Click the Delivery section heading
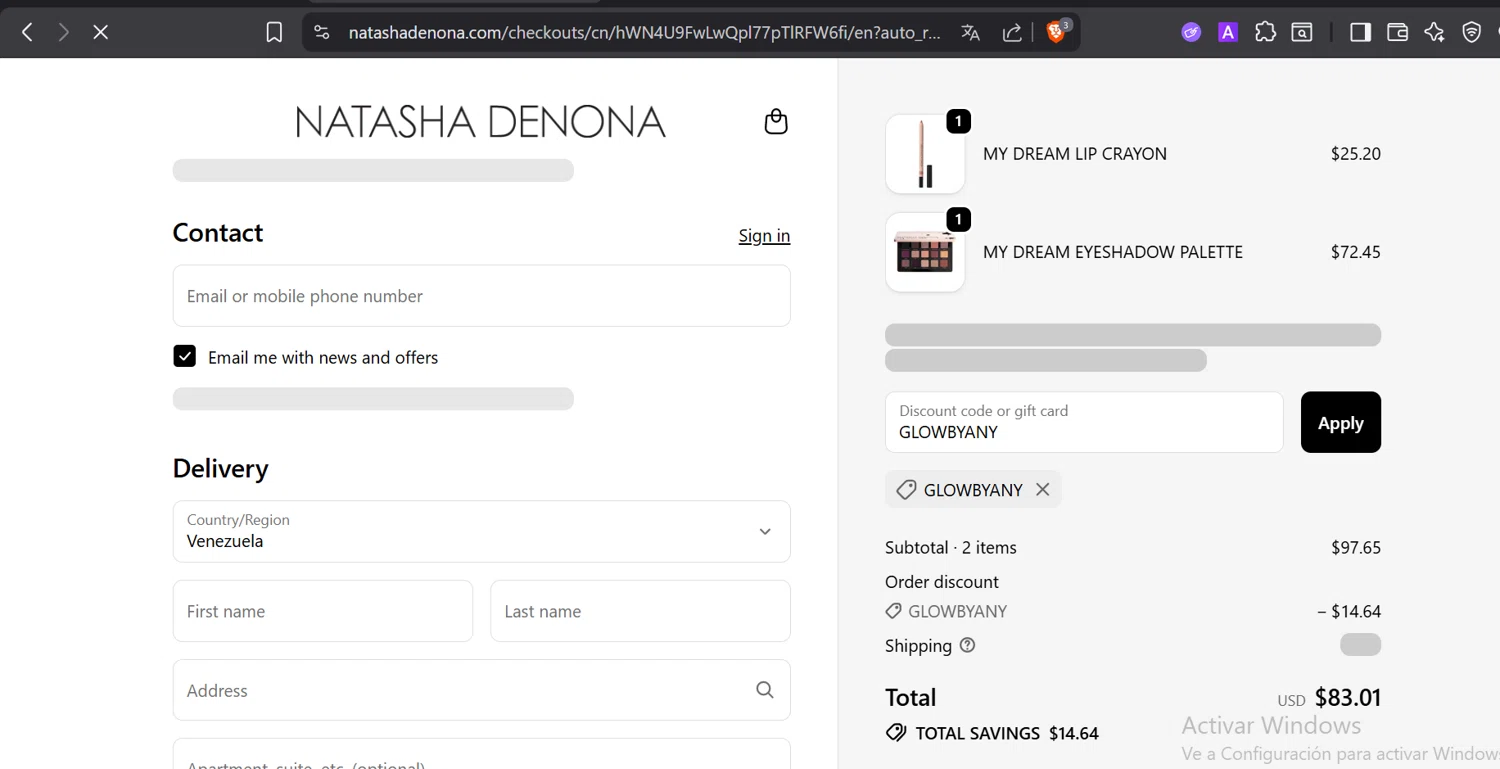1500x769 pixels. pyautogui.click(x=221, y=469)
